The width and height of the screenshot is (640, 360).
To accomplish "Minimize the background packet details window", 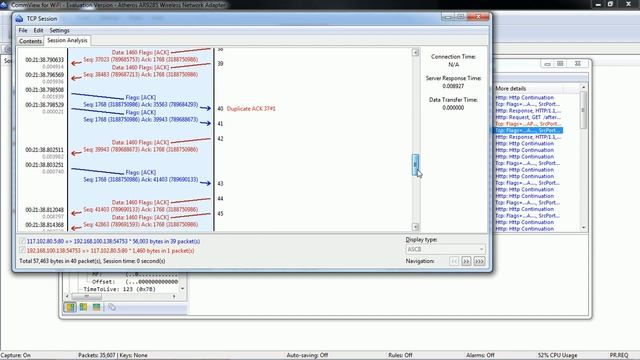I will [547, 64].
